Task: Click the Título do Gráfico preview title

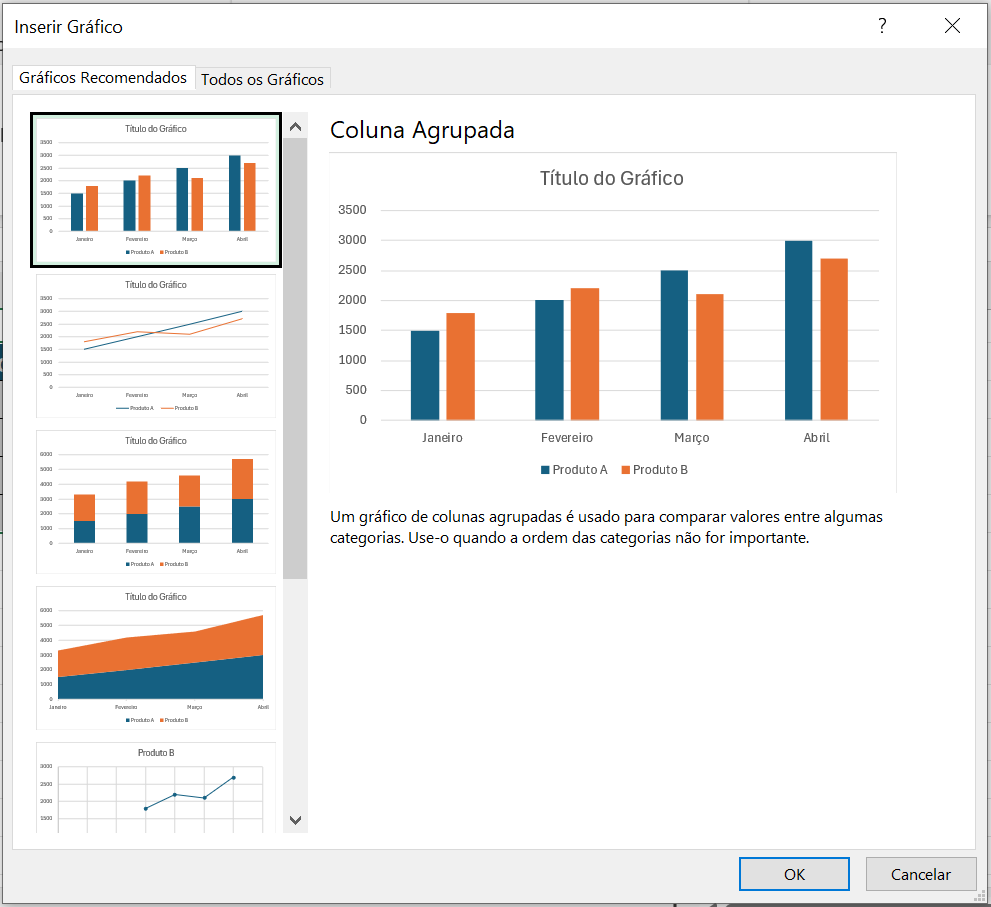Action: 612,178
